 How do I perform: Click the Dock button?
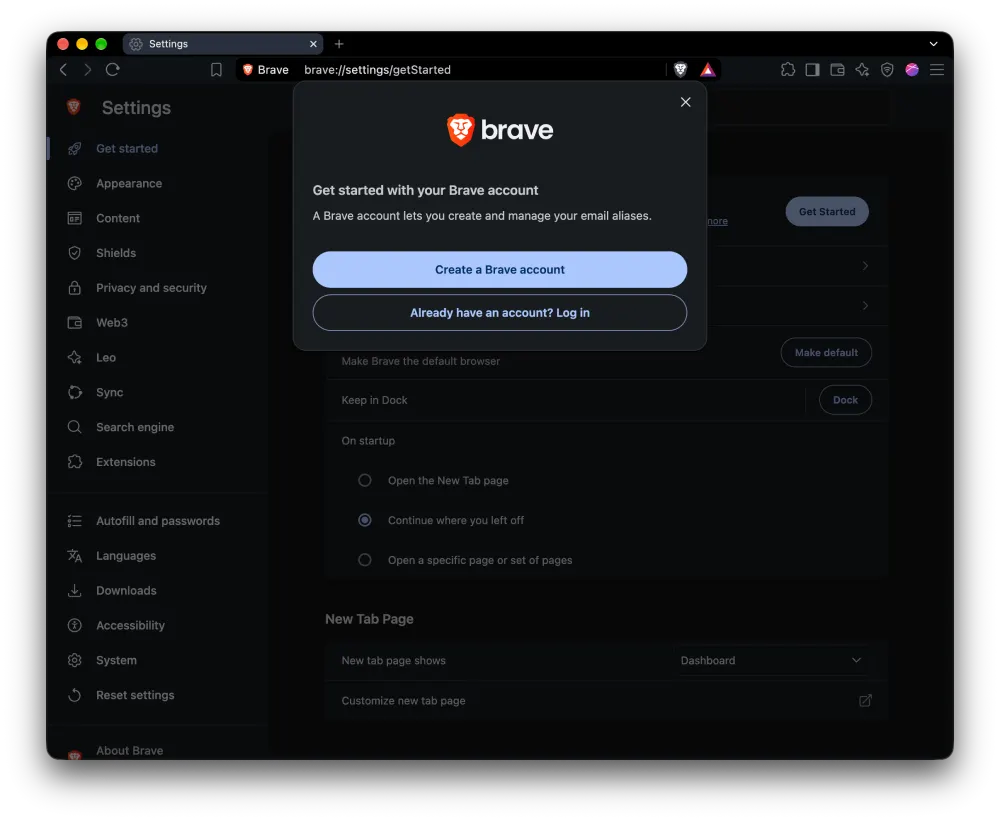click(845, 400)
